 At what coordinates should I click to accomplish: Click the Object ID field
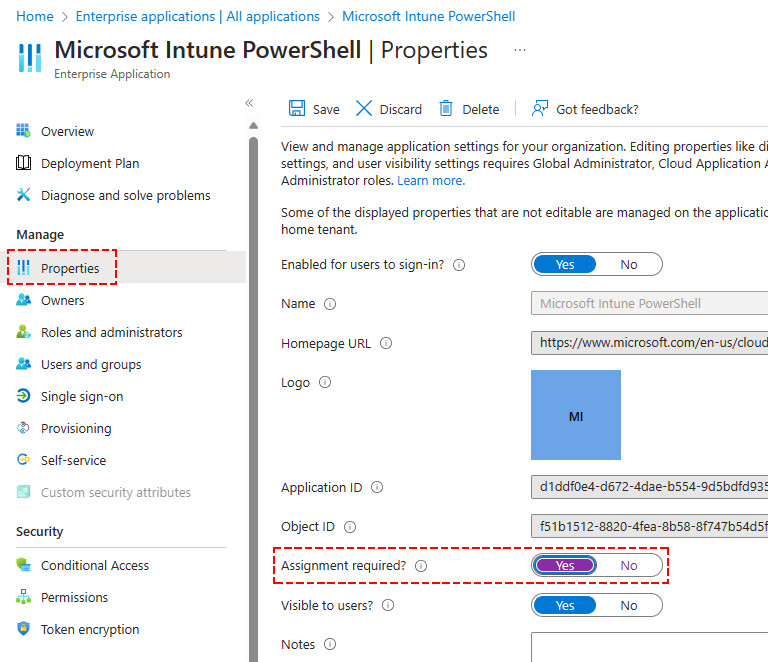coord(649,526)
